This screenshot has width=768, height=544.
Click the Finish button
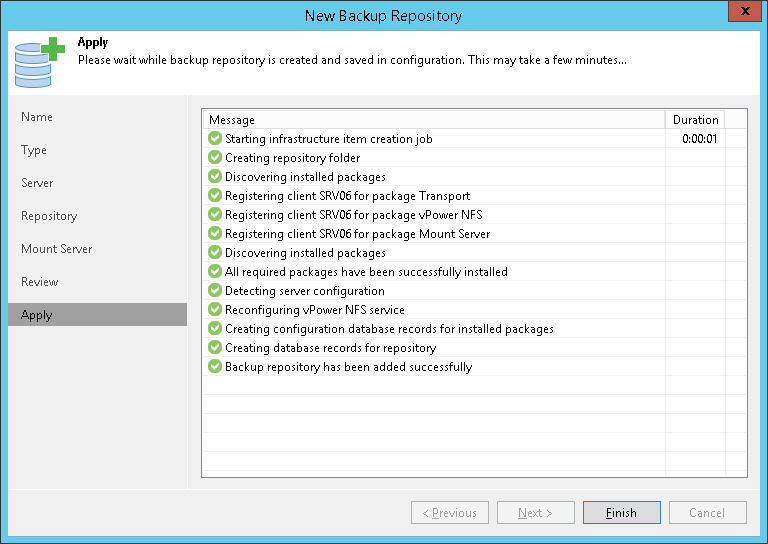622,513
